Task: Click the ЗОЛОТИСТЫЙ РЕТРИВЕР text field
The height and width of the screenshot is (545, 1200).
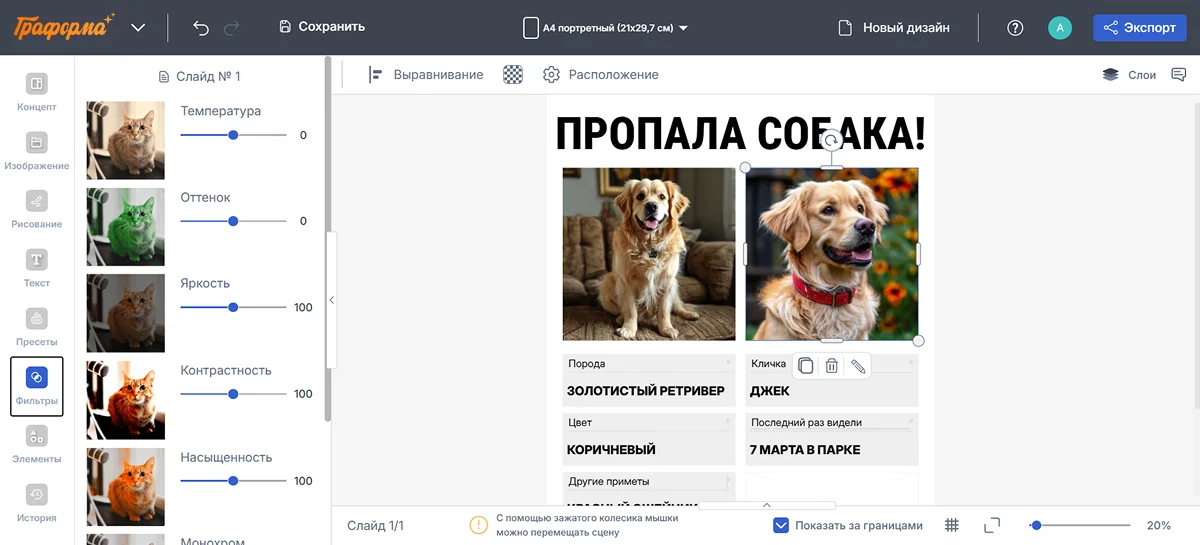Action: [x=646, y=391]
